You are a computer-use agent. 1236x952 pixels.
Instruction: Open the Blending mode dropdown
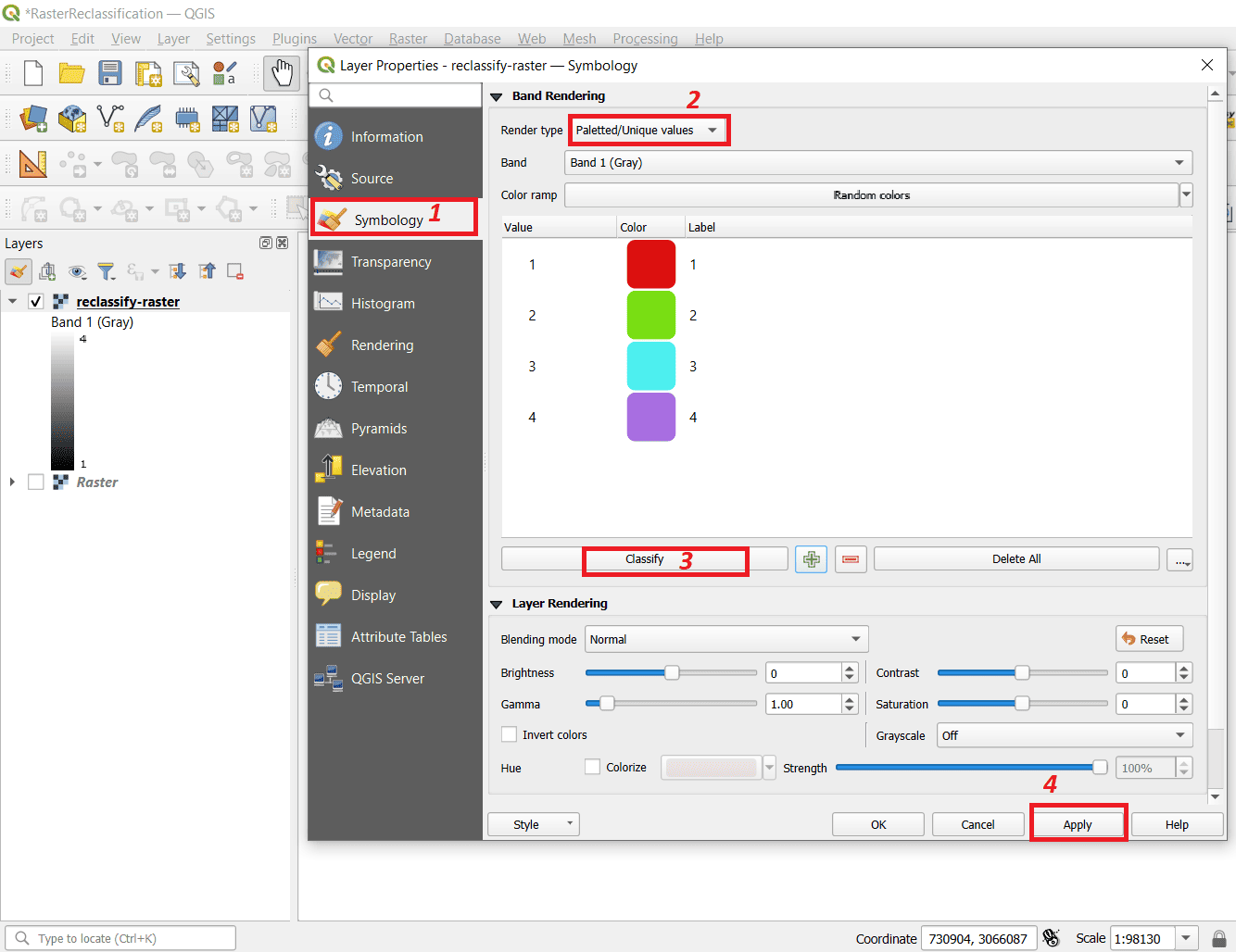[725, 639]
